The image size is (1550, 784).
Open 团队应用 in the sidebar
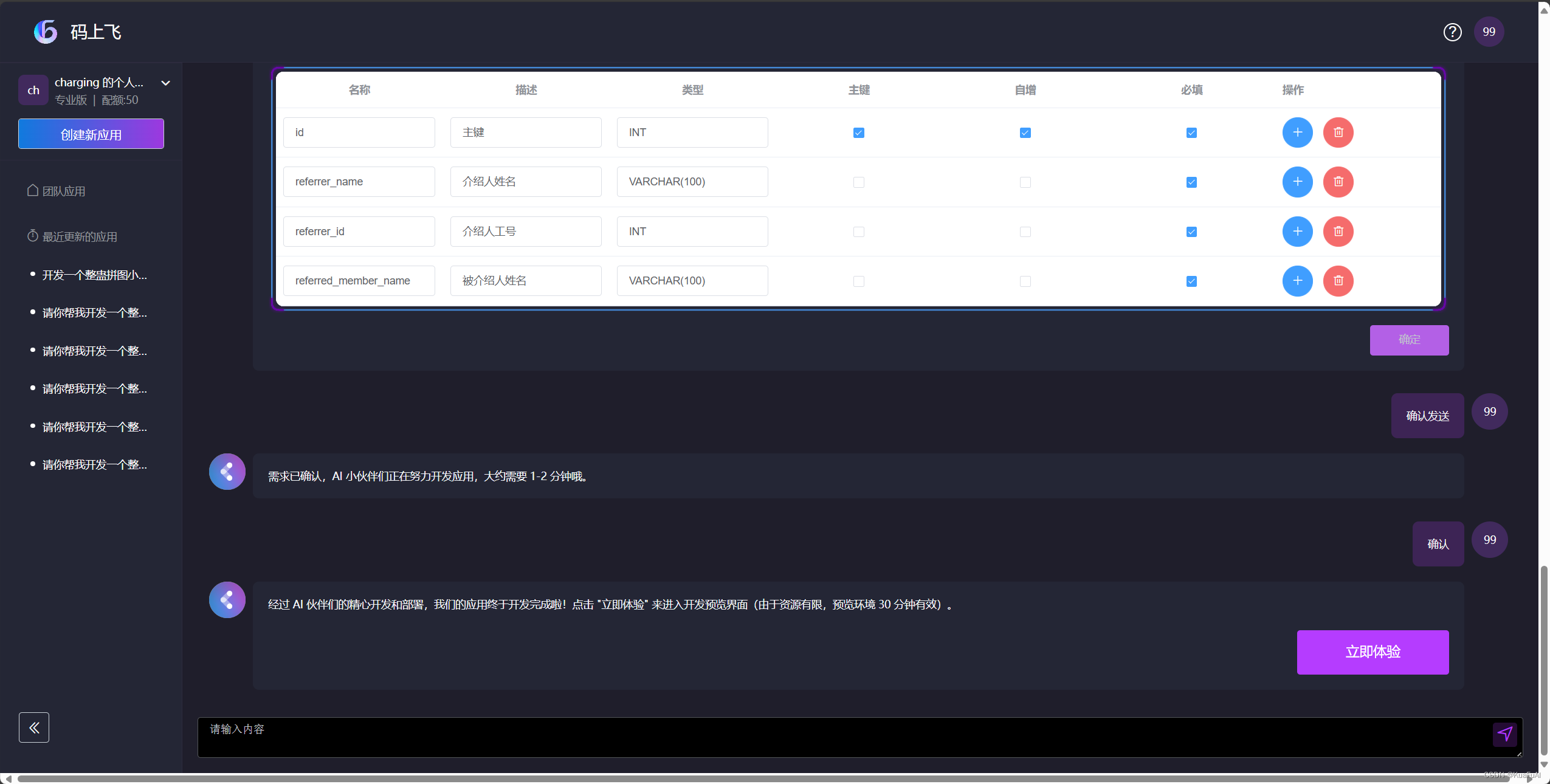click(63, 191)
